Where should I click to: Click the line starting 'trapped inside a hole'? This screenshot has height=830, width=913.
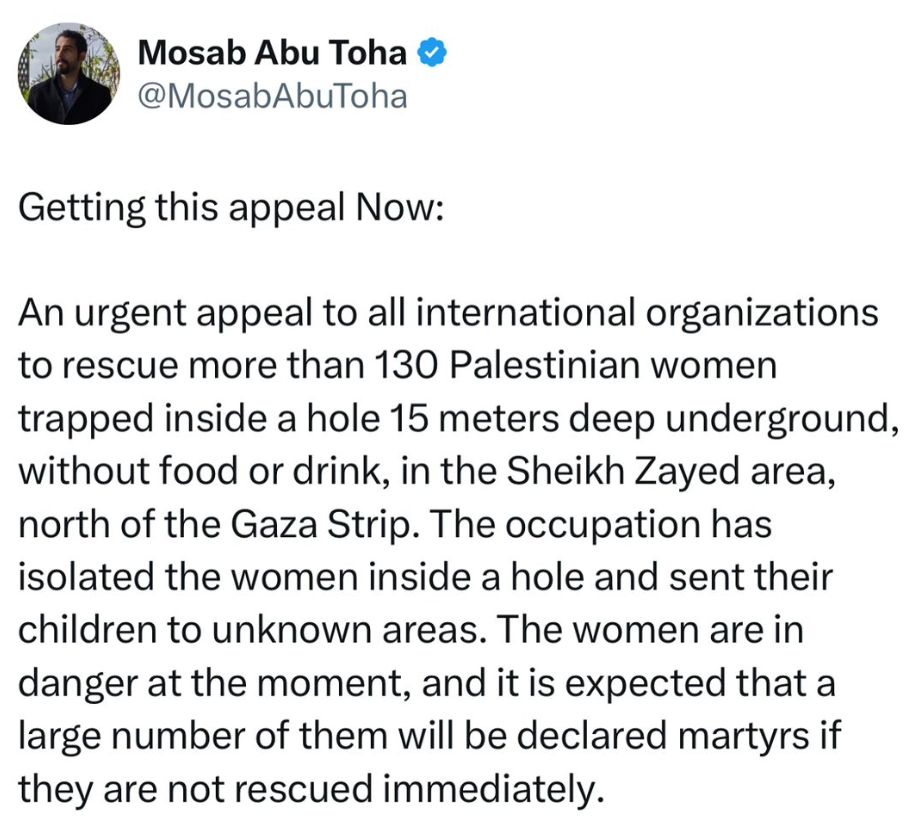coord(453,420)
